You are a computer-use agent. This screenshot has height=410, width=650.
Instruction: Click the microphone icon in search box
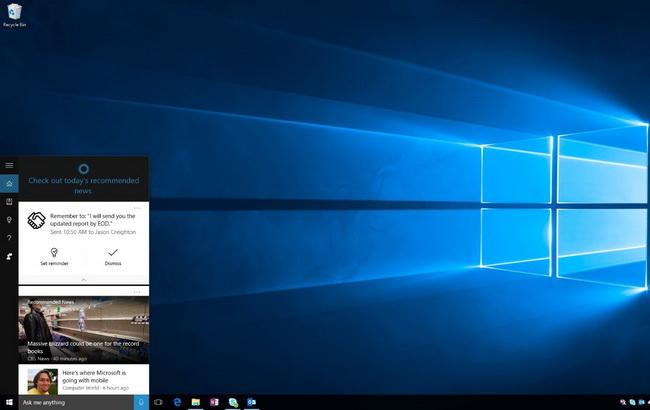coord(140,402)
